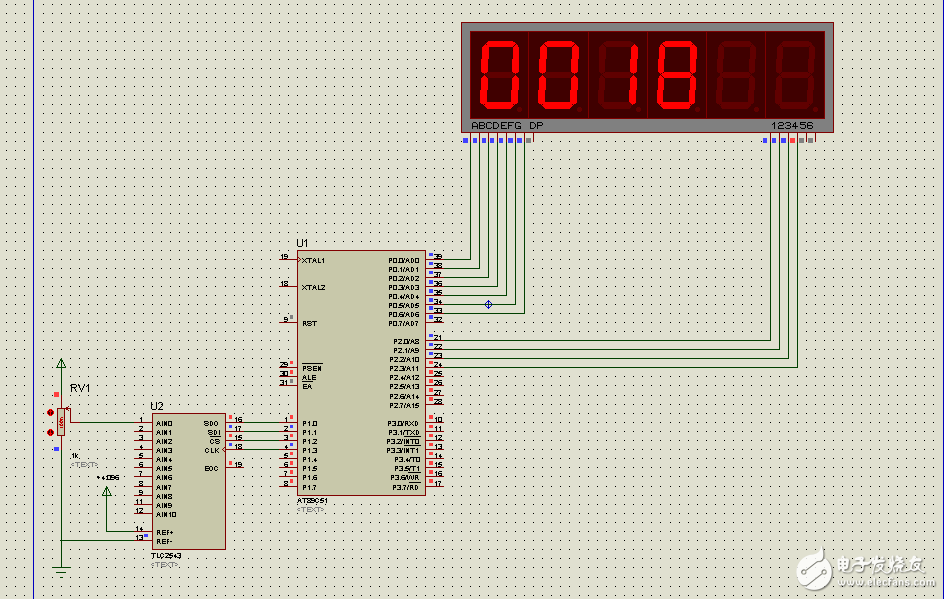Click the AIN5 pin label on U2
This screenshot has width=944, height=599.
pos(164,469)
